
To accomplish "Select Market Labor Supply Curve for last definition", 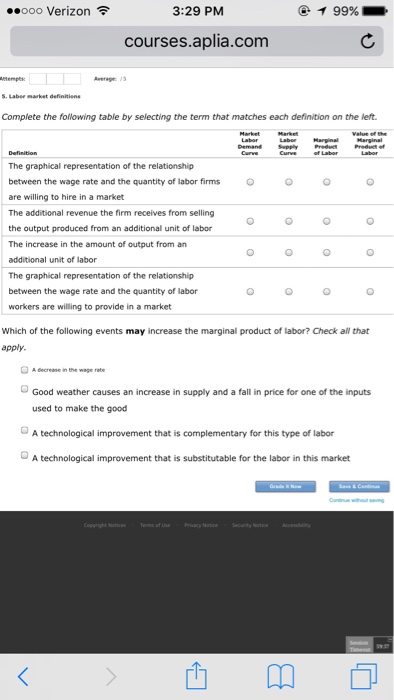I will (289, 292).
